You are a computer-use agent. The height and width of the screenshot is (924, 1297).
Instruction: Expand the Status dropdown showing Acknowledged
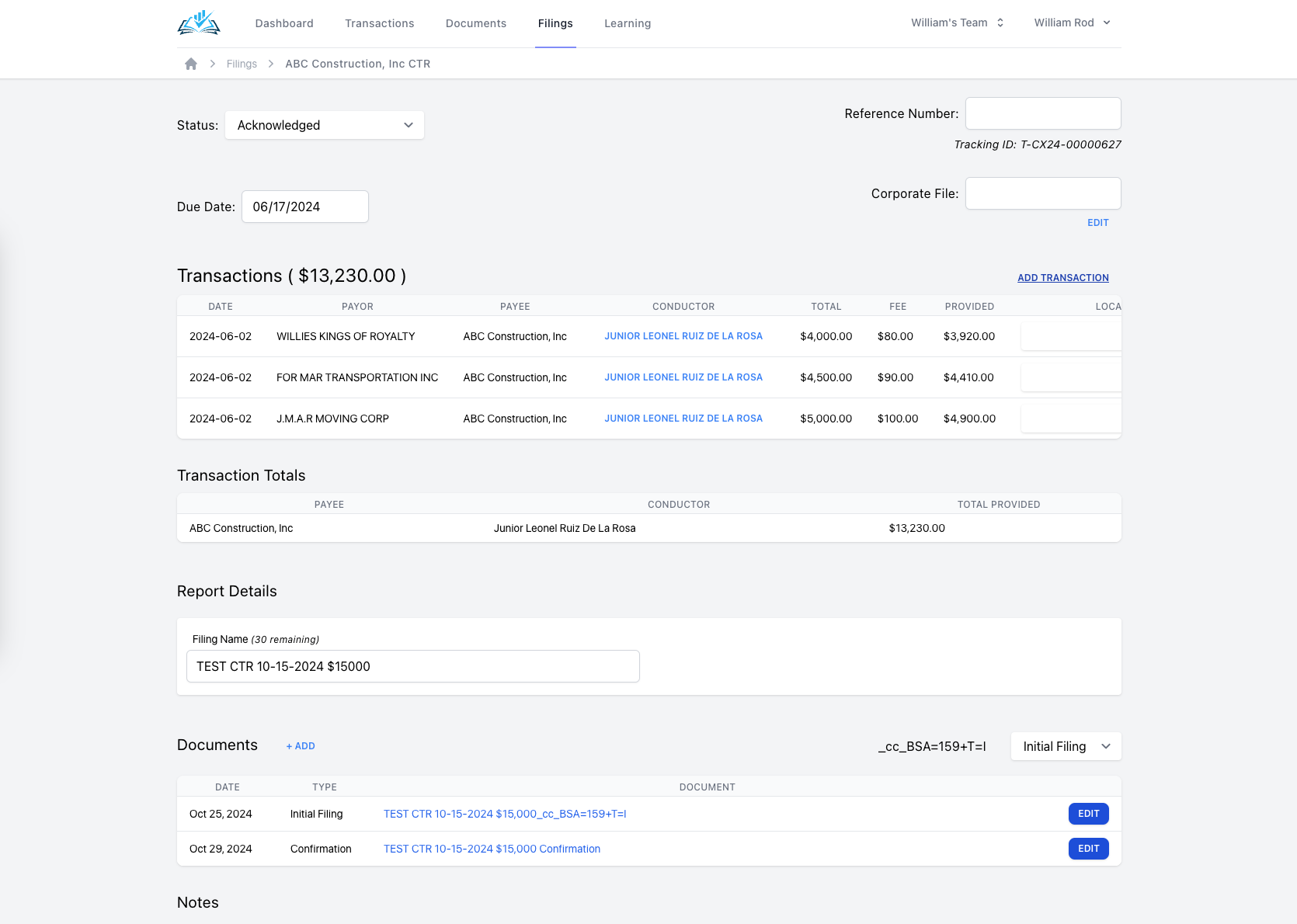tap(325, 125)
